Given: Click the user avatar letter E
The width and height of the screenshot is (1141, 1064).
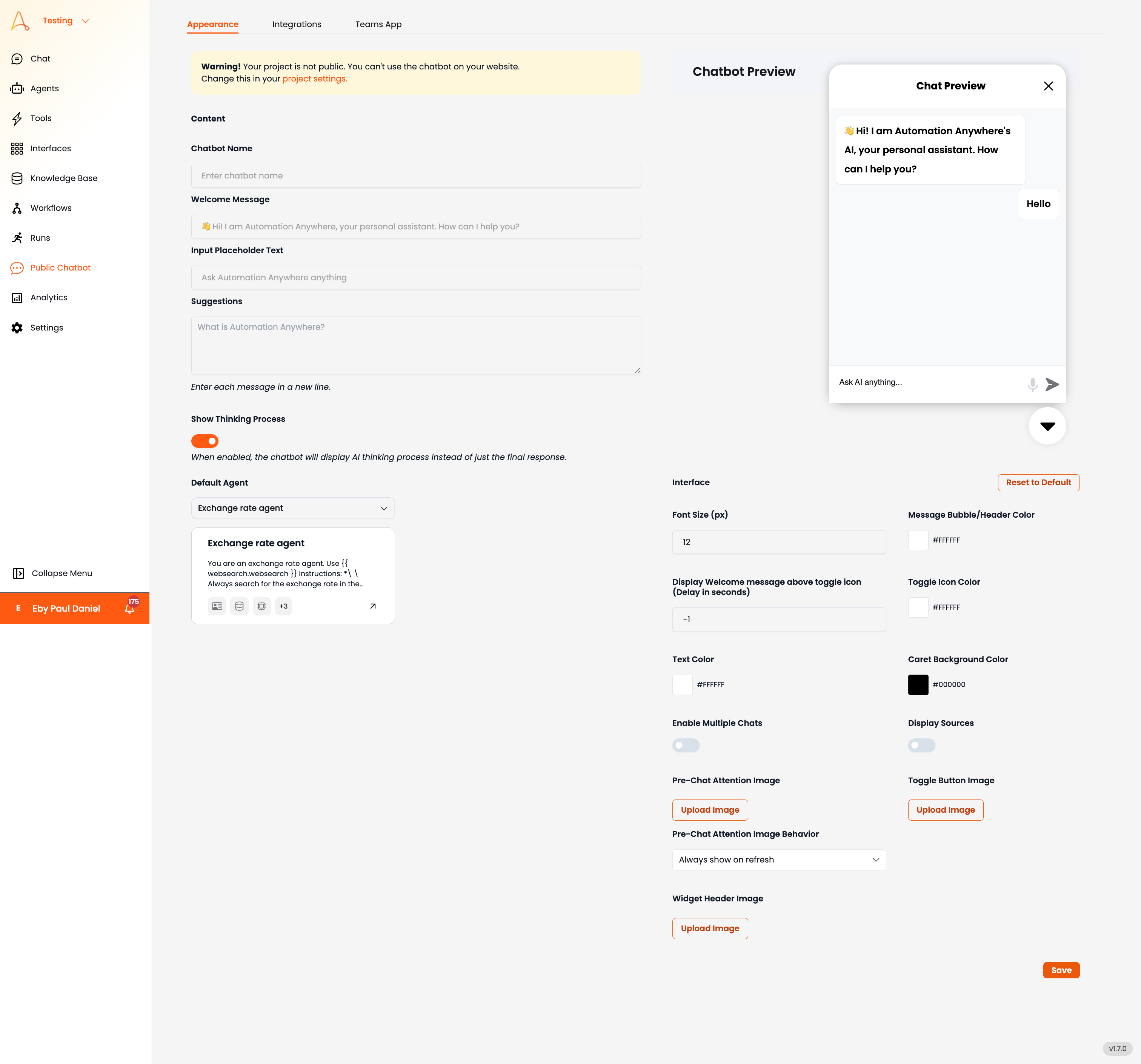Looking at the screenshot, I should 18,608.
